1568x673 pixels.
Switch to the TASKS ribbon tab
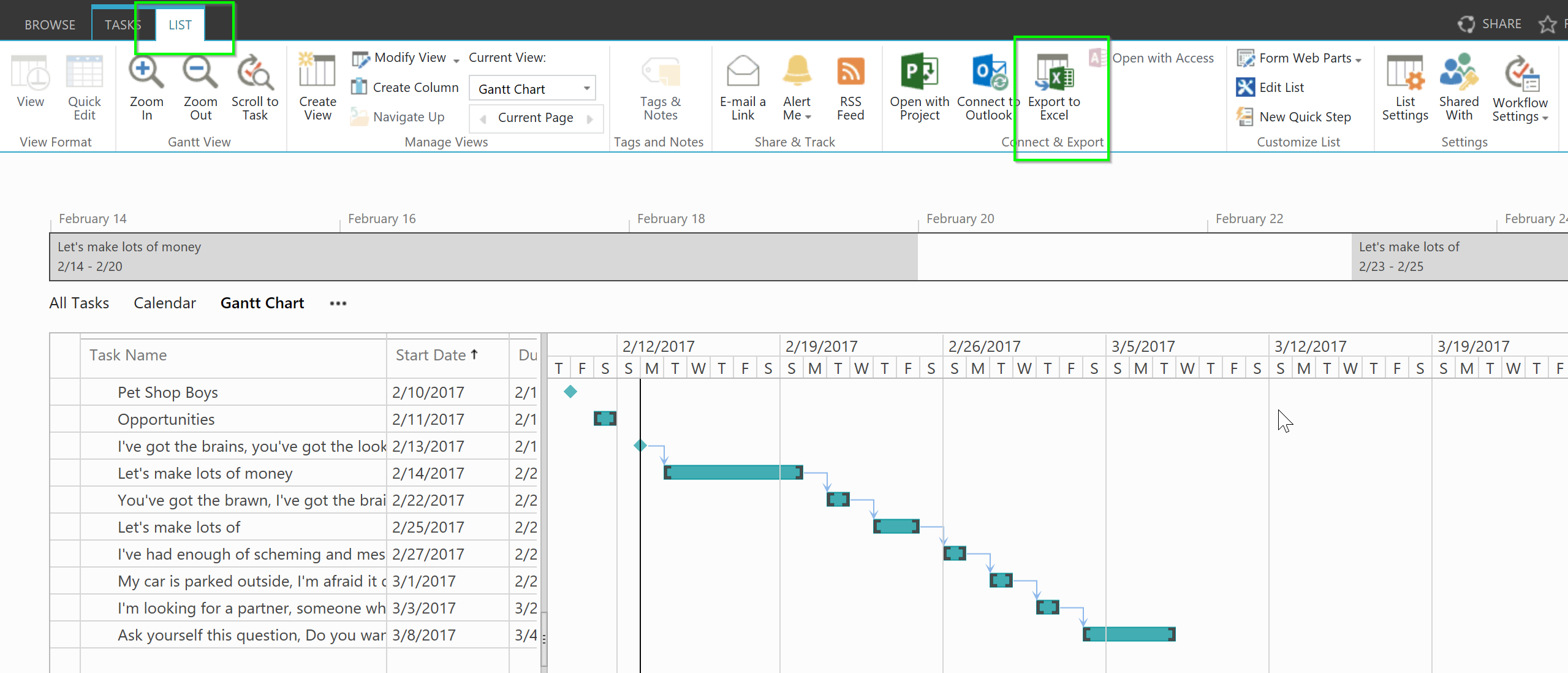123,24
